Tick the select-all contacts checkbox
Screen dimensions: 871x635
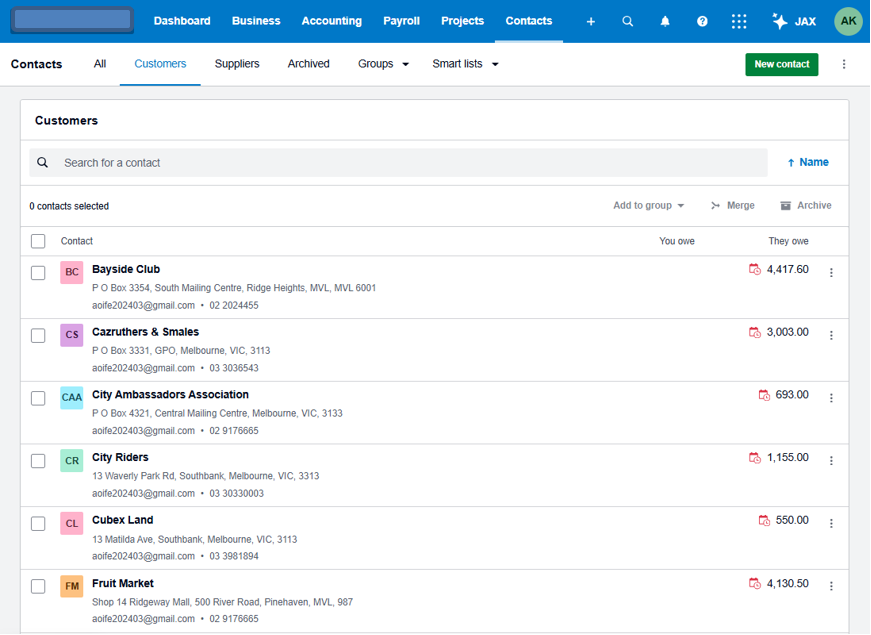point(38,241)
